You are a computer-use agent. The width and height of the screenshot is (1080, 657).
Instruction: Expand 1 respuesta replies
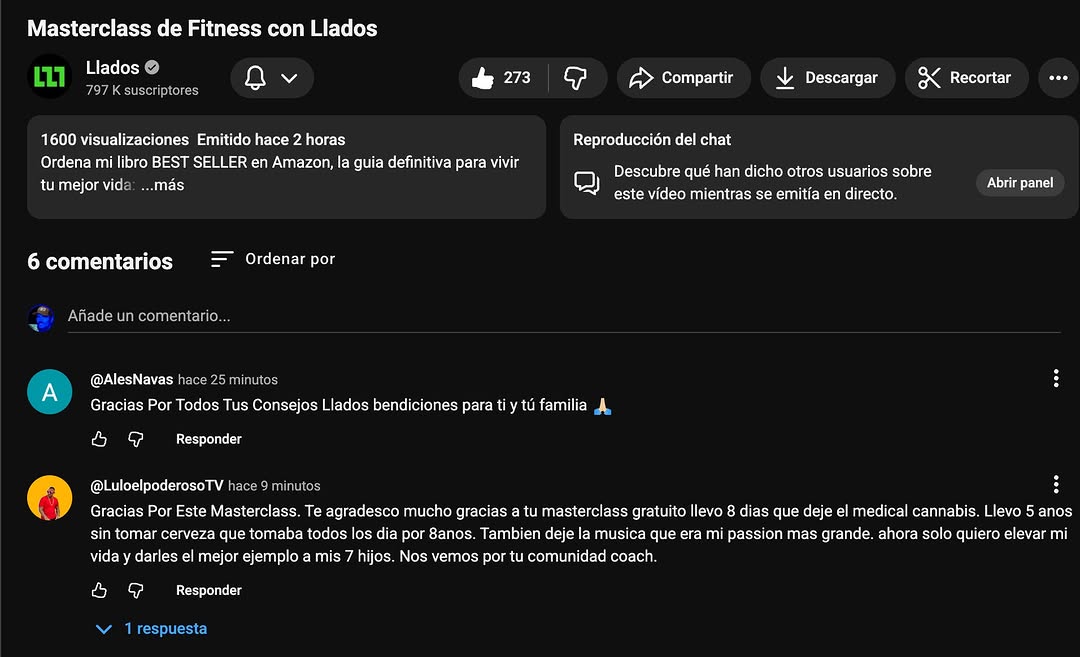(x=152, y=629)
